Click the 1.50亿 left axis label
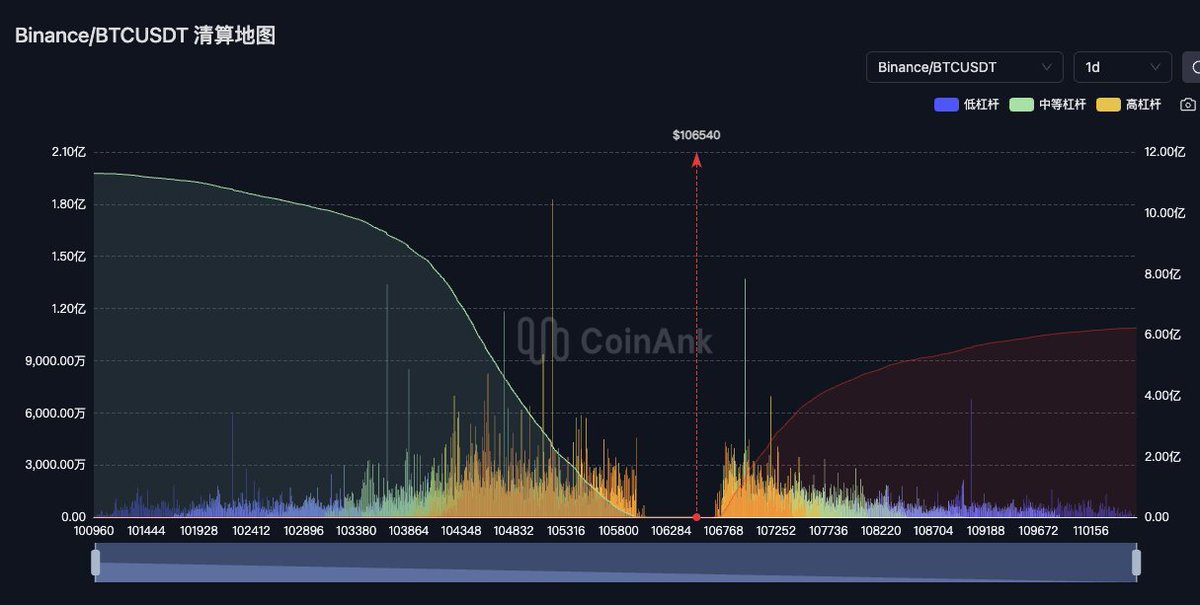Screen dimensions: 1200x605 [69, 256]
